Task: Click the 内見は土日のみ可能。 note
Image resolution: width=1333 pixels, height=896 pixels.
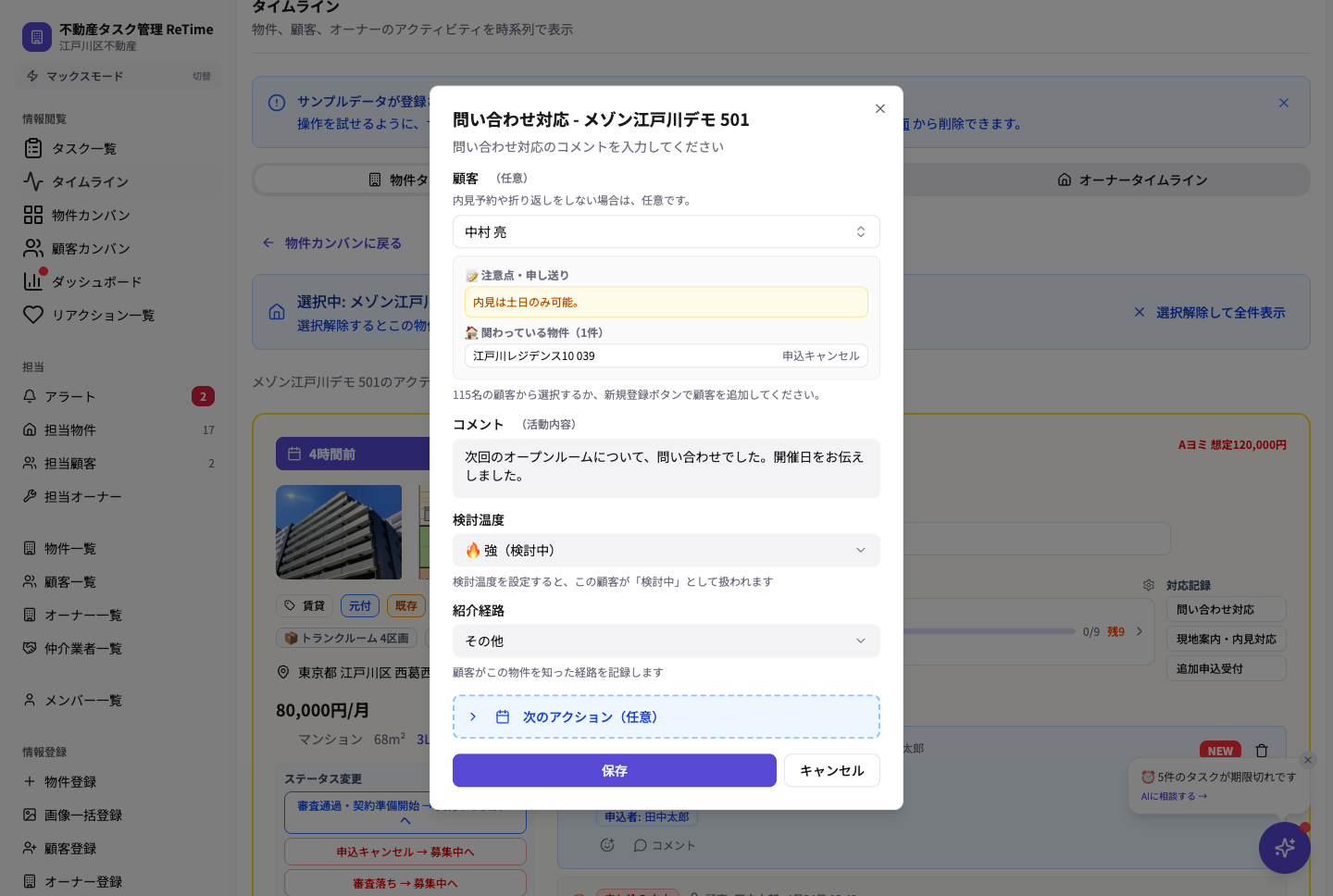Action: [x=666, y=303]
